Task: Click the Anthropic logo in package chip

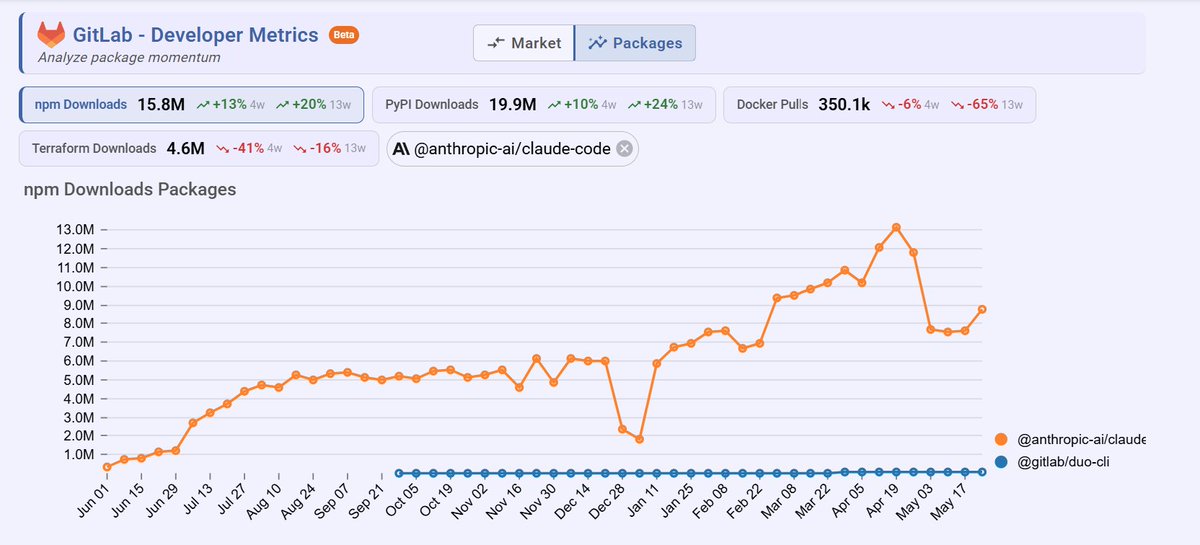Action: pyautogui.click(x=401, y=149)
